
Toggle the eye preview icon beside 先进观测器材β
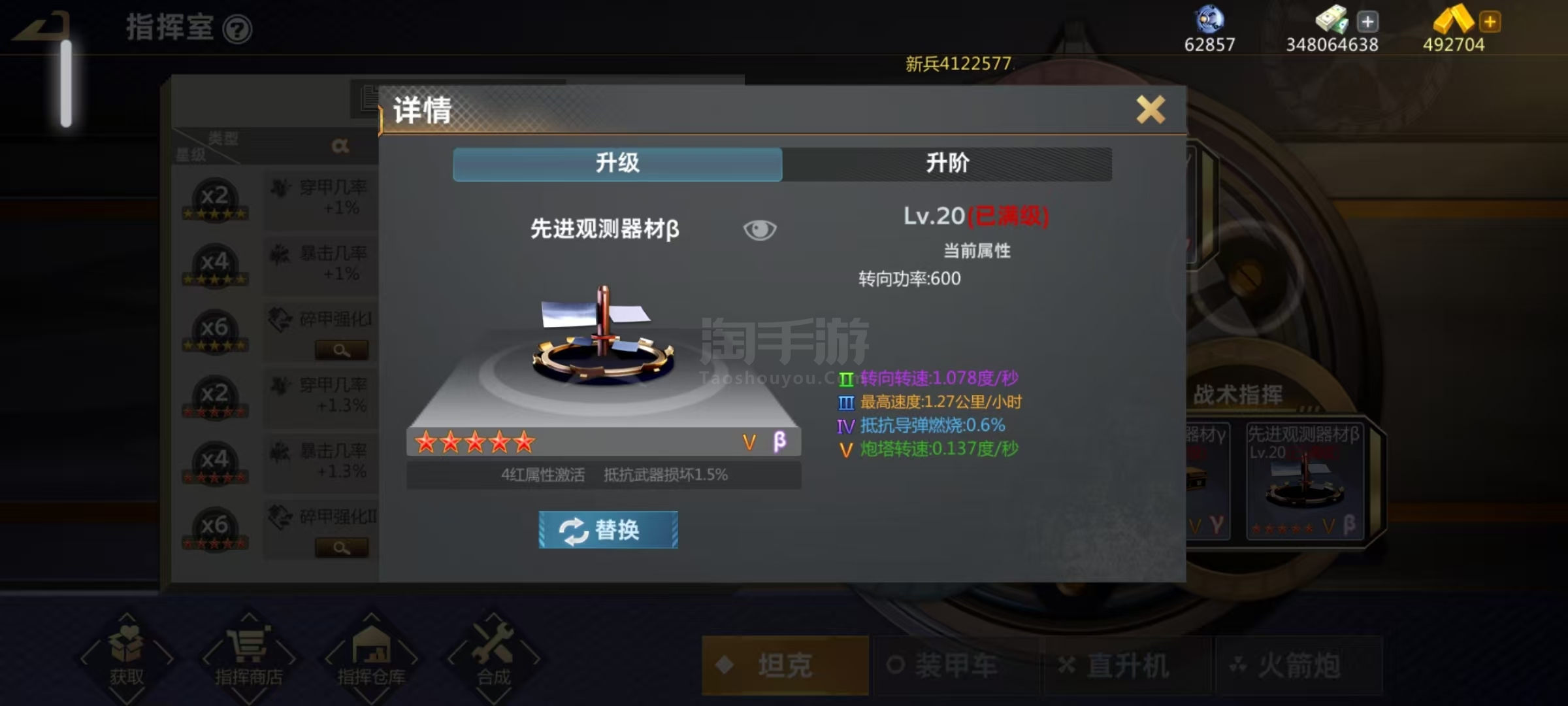pos(759,229)
